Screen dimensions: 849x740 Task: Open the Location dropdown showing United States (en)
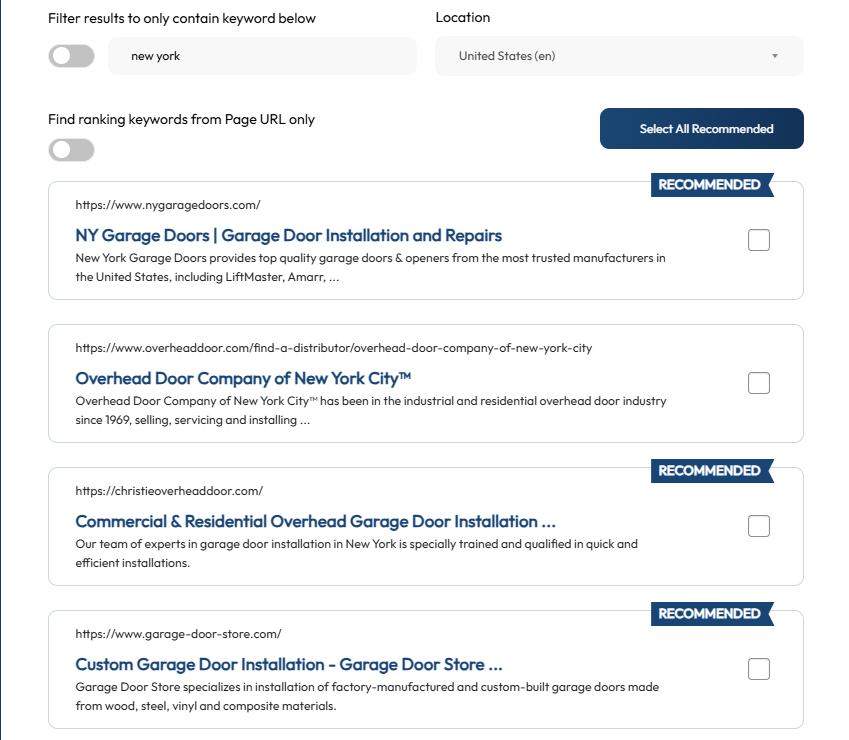click(619, 56)
